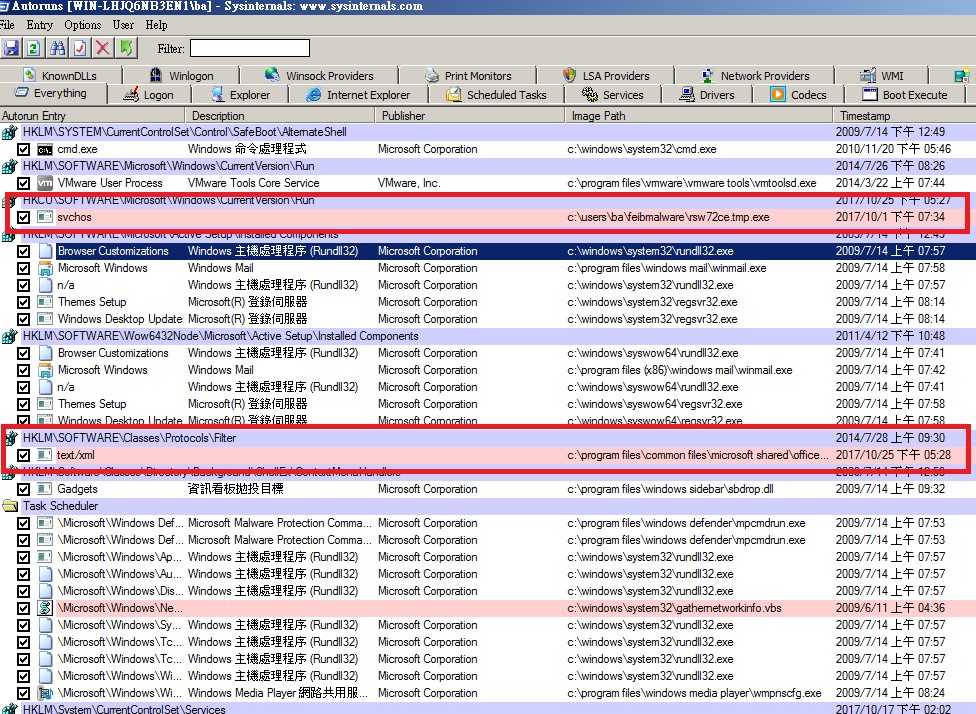Viewport: 976px width, 714px height.
Task: Select the Boot Execute tab
Action: pos(905,95)
